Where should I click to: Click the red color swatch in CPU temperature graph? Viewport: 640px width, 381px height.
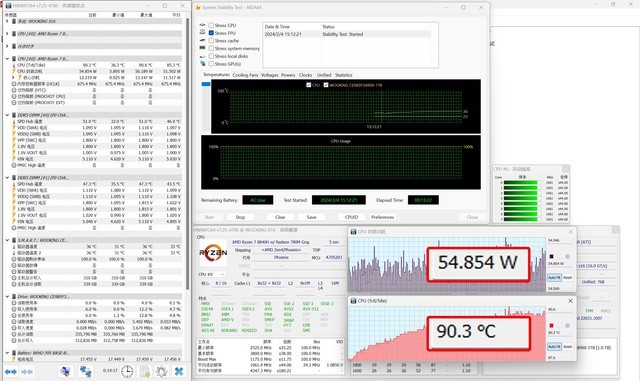click(x=551, y=325)
